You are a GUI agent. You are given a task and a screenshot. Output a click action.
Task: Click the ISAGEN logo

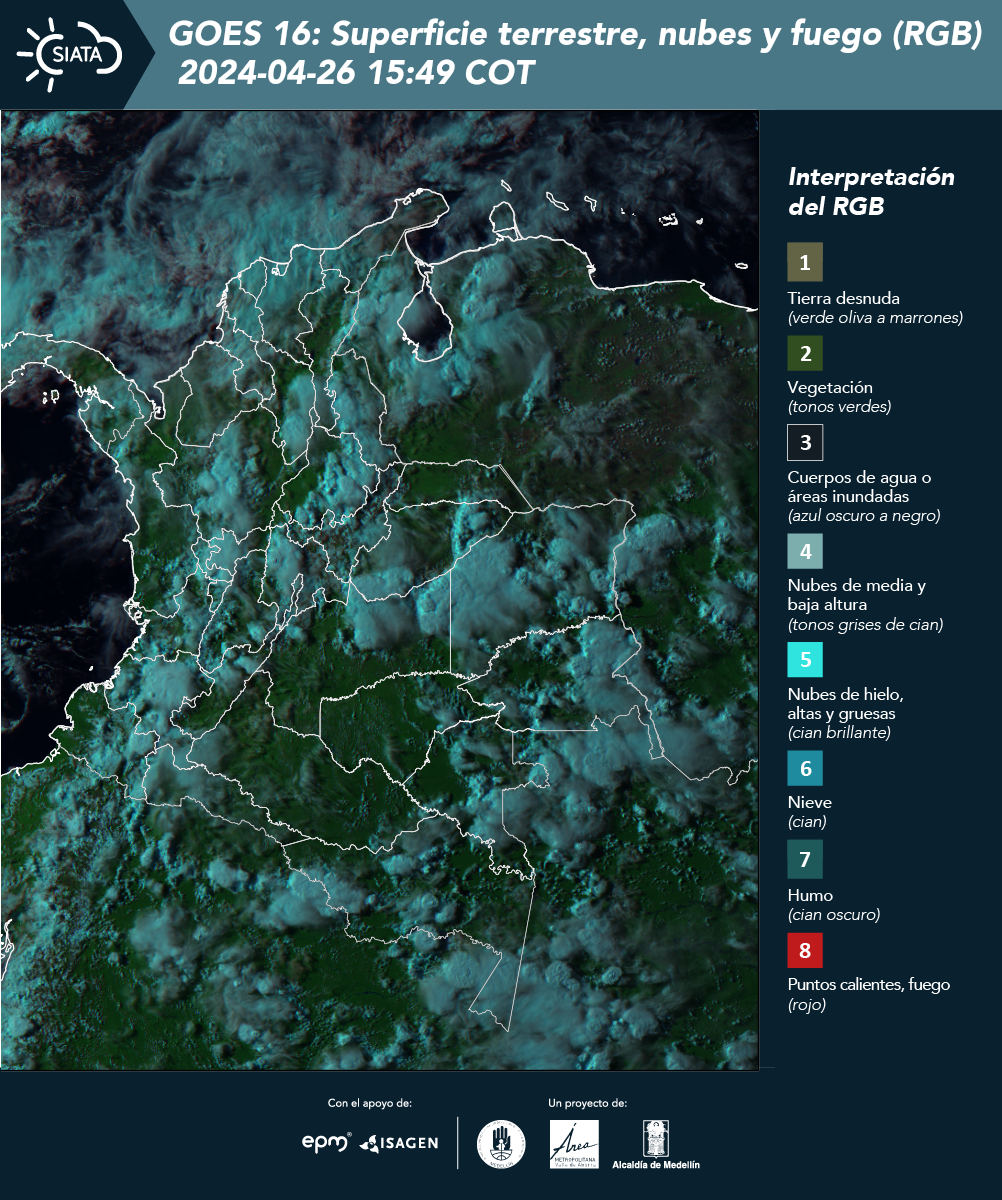[x=399, y=1142]
